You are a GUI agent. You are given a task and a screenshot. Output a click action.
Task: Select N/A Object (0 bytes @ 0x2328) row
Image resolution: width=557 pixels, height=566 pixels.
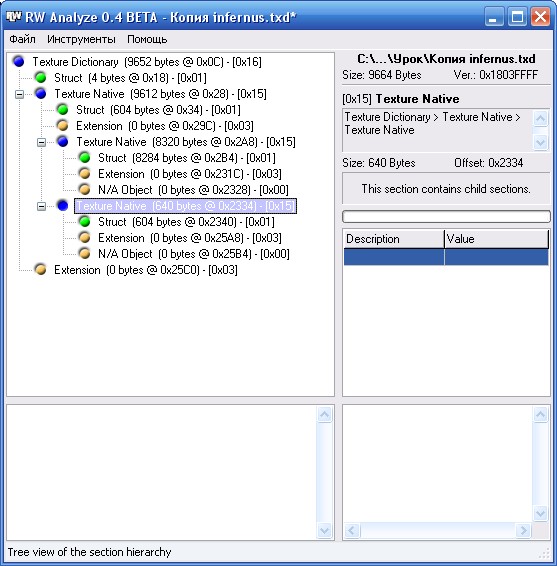coord(193,190)
